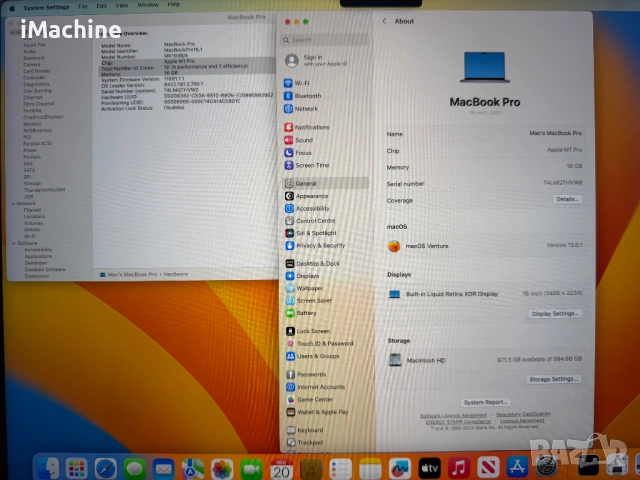The height and width of the screenshot is (480, 640).
Task: Click the Name value "Mac's MacBook Pro"
Action: point(556,133)
